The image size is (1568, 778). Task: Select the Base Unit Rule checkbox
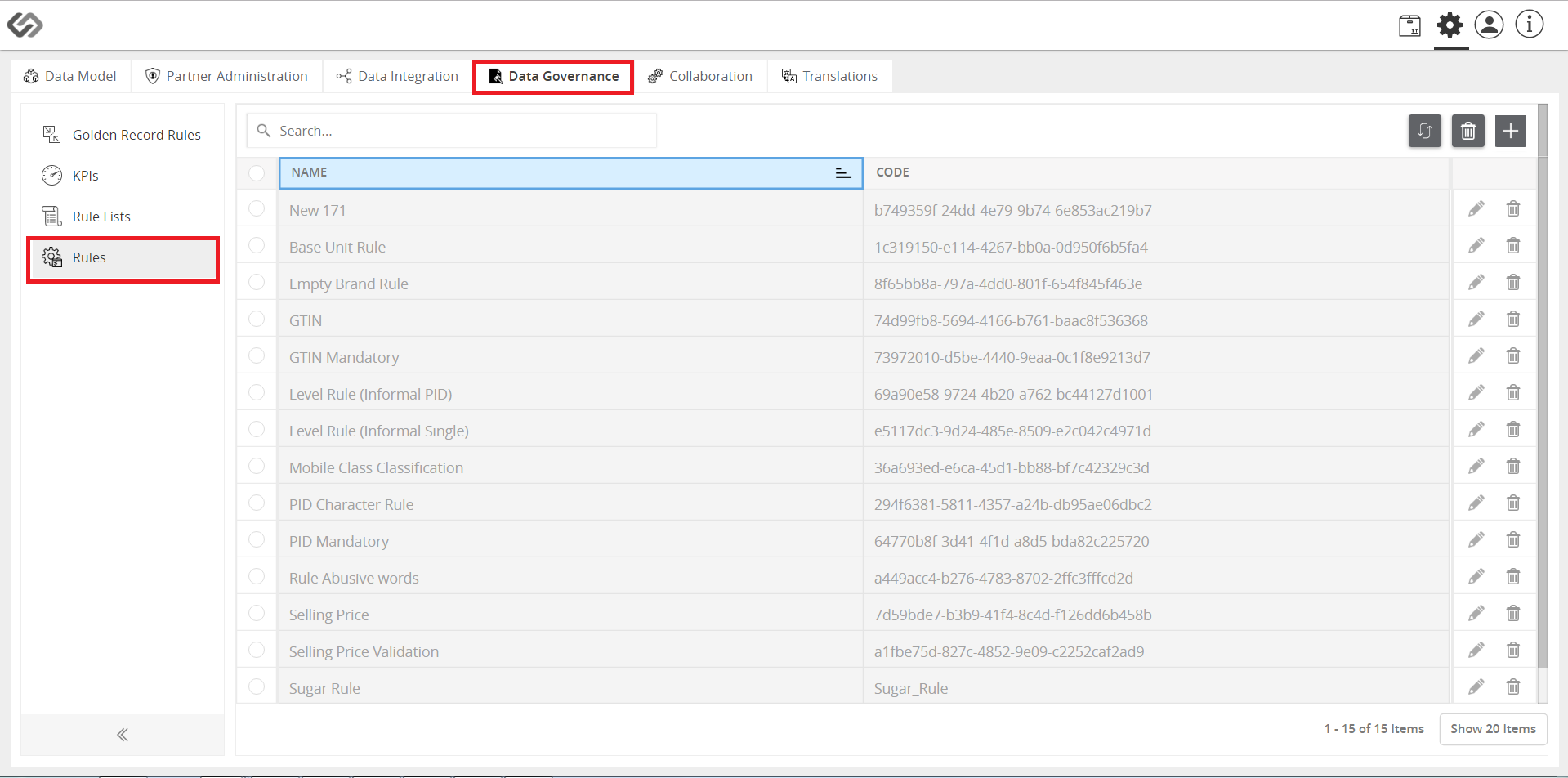(257, 245)
